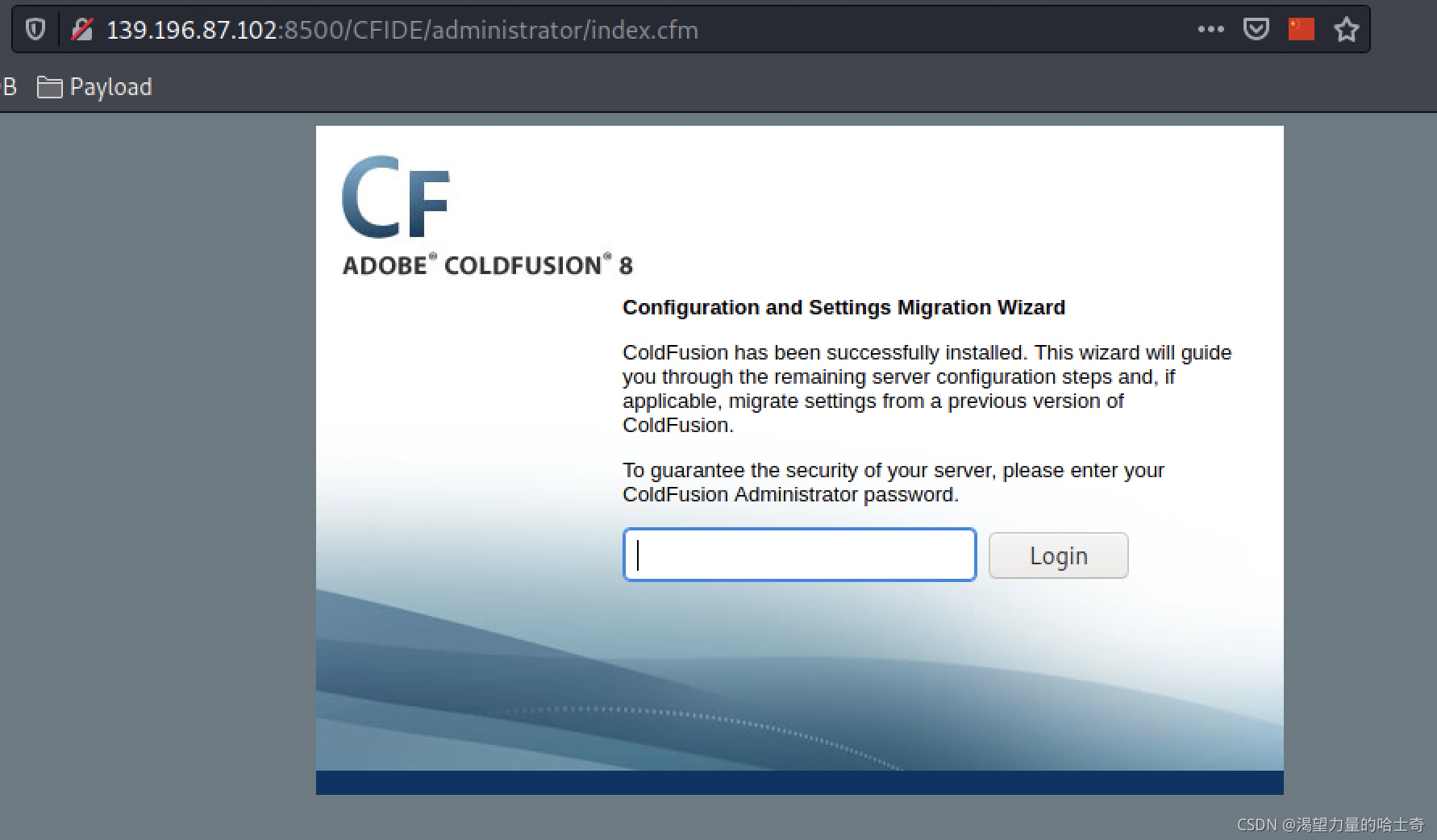Focus the ColdFusion Administrator password field
This screenshot has height=840, width=1437.
[x=800, y=555]
